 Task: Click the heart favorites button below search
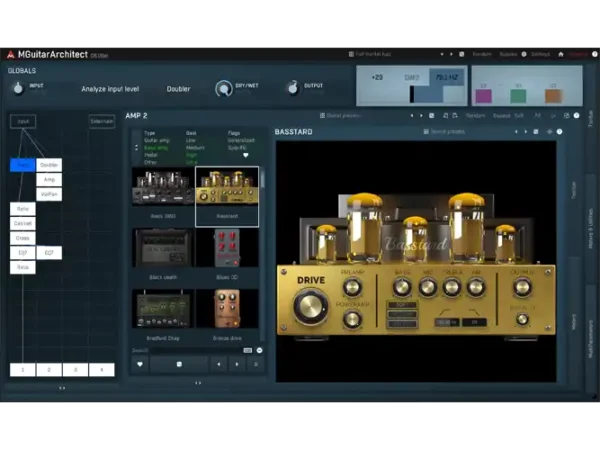[140, 364]
